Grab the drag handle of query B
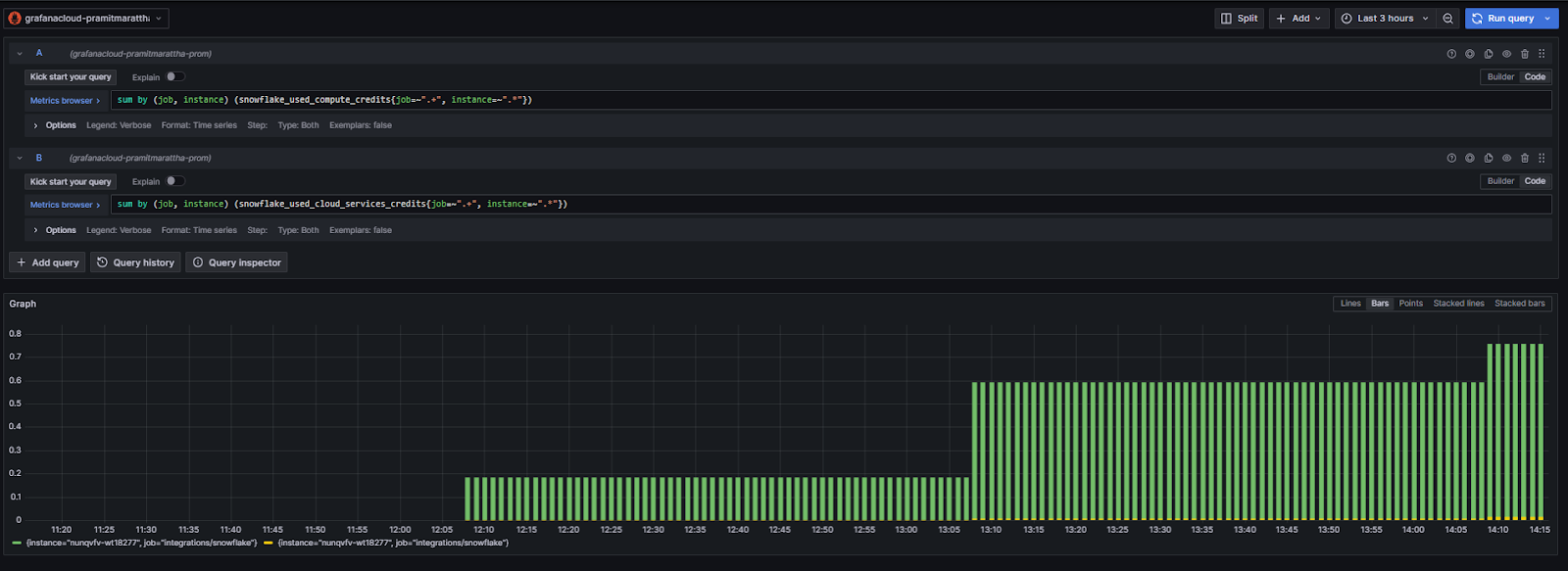 click(x=1542, y=158)
